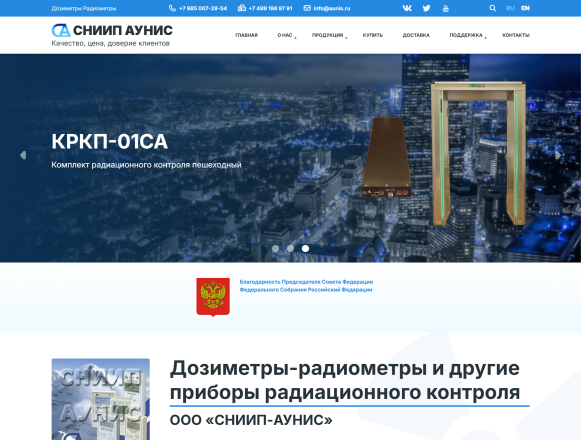
Task: Open the Twitter bird icon
Action: pos(426,8)
